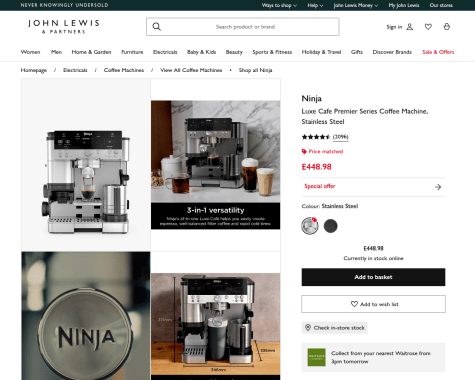475x380 pixels.
Task: Open the shopping basket icon
Action: (x=447, y=27)
